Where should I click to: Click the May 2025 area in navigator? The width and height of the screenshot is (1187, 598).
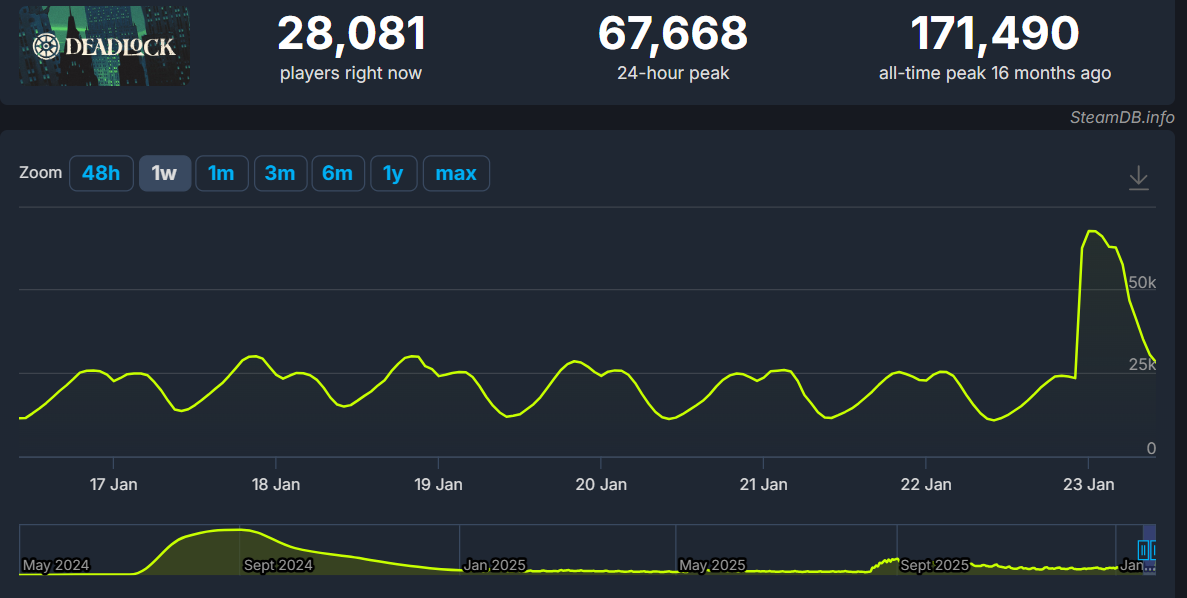[x=712, y=565]
